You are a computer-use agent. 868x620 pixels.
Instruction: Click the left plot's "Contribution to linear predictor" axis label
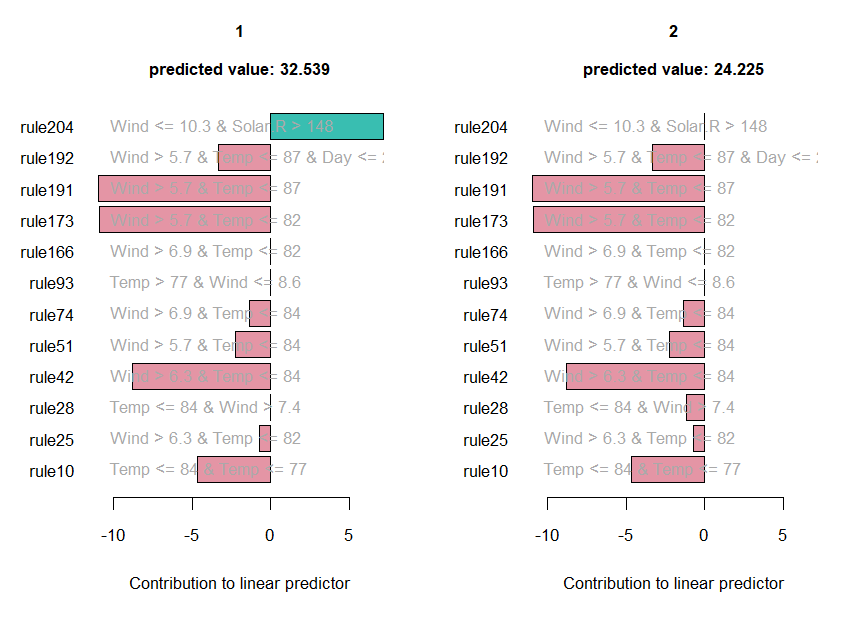[x=239, y=583]
